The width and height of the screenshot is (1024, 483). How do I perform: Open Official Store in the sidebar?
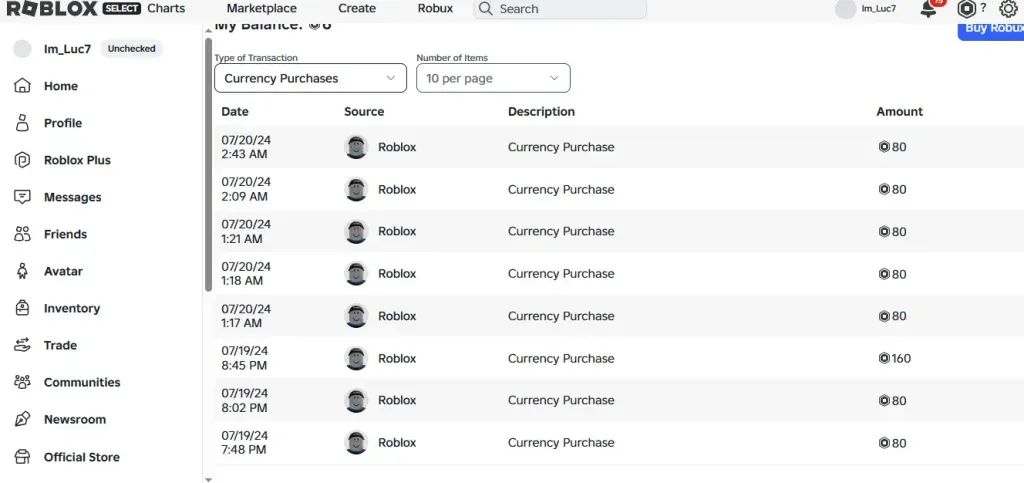tap(82, 457)
